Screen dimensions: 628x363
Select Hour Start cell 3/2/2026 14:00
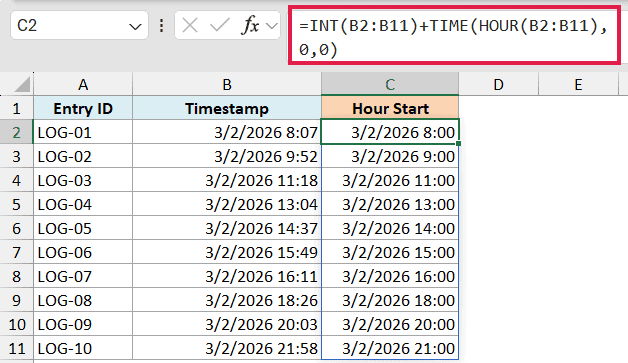[x=390, y=228]
